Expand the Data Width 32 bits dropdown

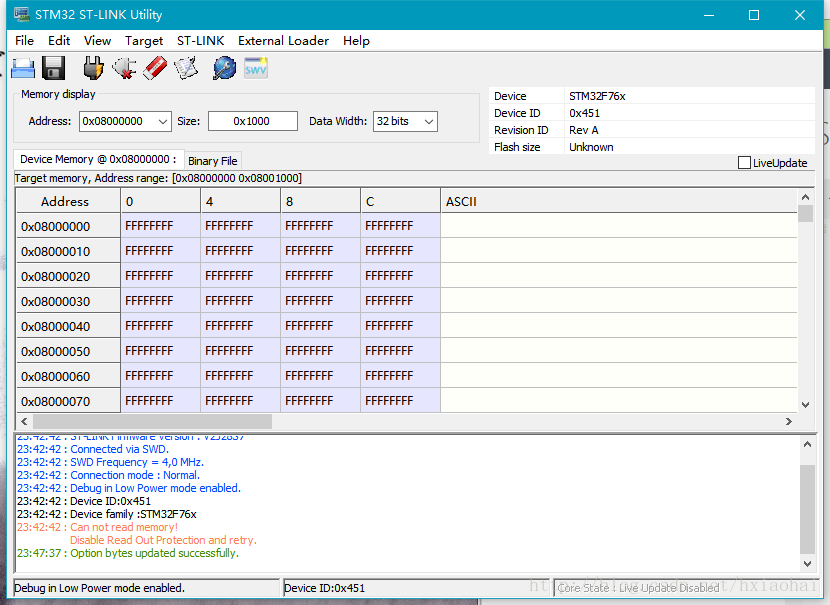pos(429,122)
